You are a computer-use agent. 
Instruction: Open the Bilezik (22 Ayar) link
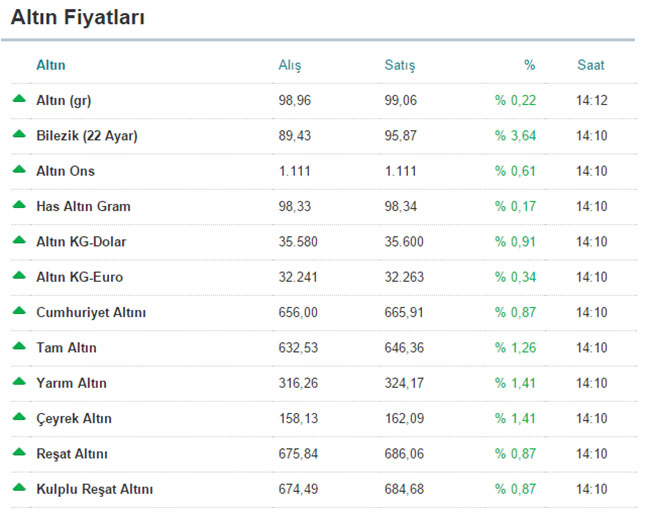pos(87,136)
